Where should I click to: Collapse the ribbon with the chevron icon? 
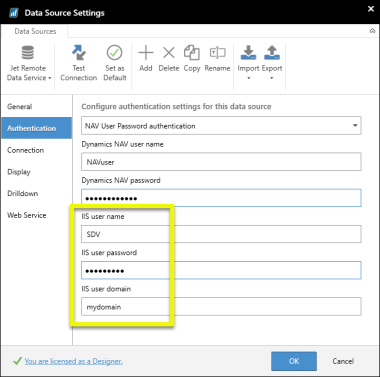click(x=372, y=31)
